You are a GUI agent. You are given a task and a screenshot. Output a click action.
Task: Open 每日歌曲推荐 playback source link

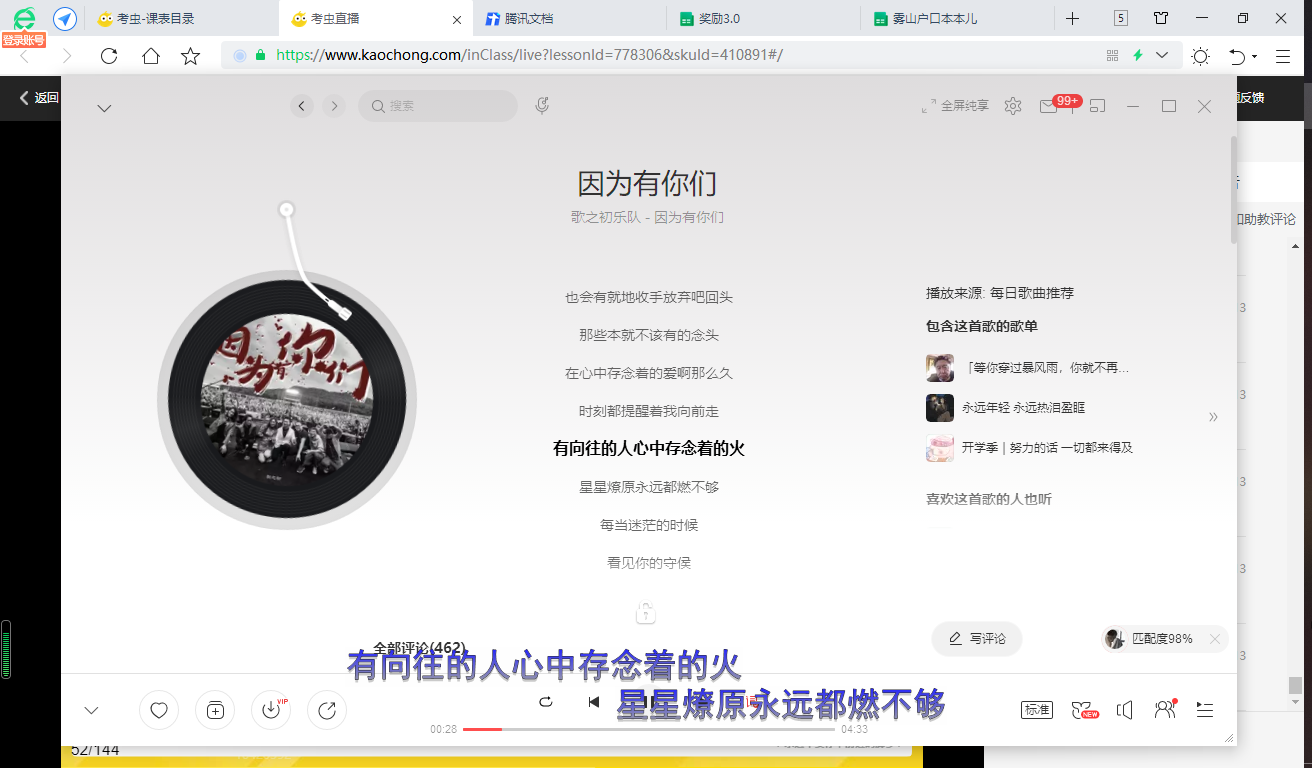(1032, 293)
